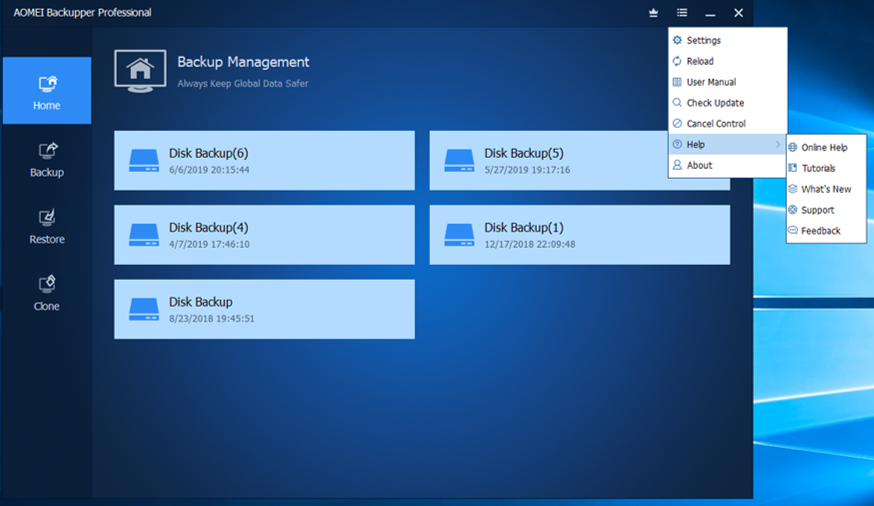Image resolution: width=874 pixels, height=506 pixels.
Task: Click the disk icon of Disk Backup(1)
Action: click(459, 235)
